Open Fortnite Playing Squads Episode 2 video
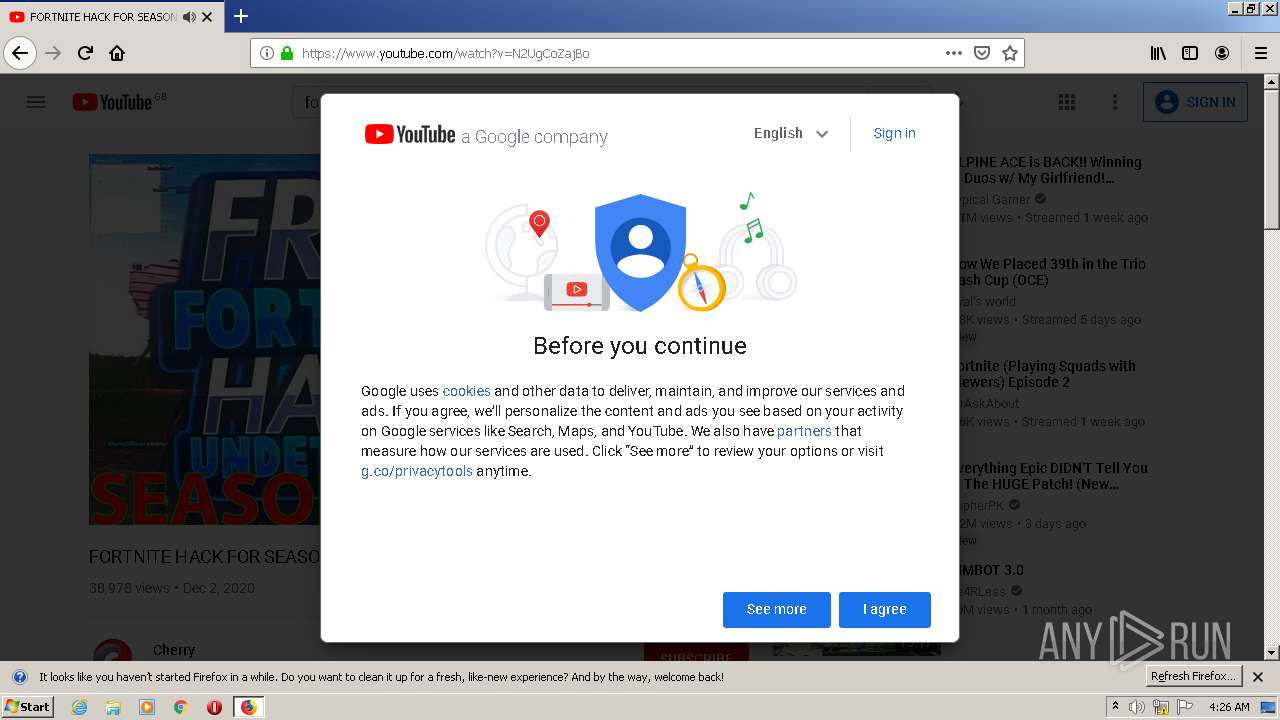This screenshot has height=720, width=1280. (x=1048, y=374)
